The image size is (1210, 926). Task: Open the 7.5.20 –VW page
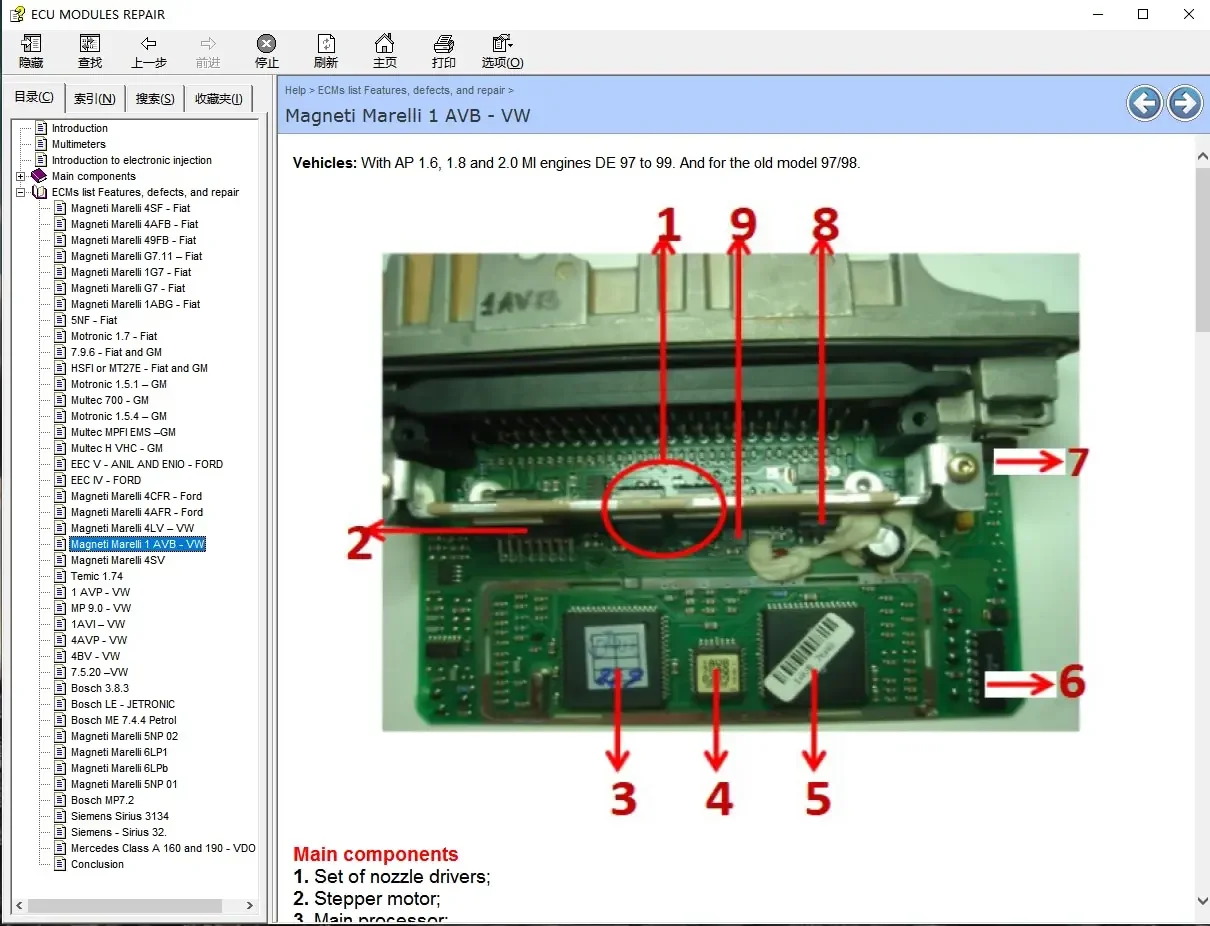coord(99,672)
